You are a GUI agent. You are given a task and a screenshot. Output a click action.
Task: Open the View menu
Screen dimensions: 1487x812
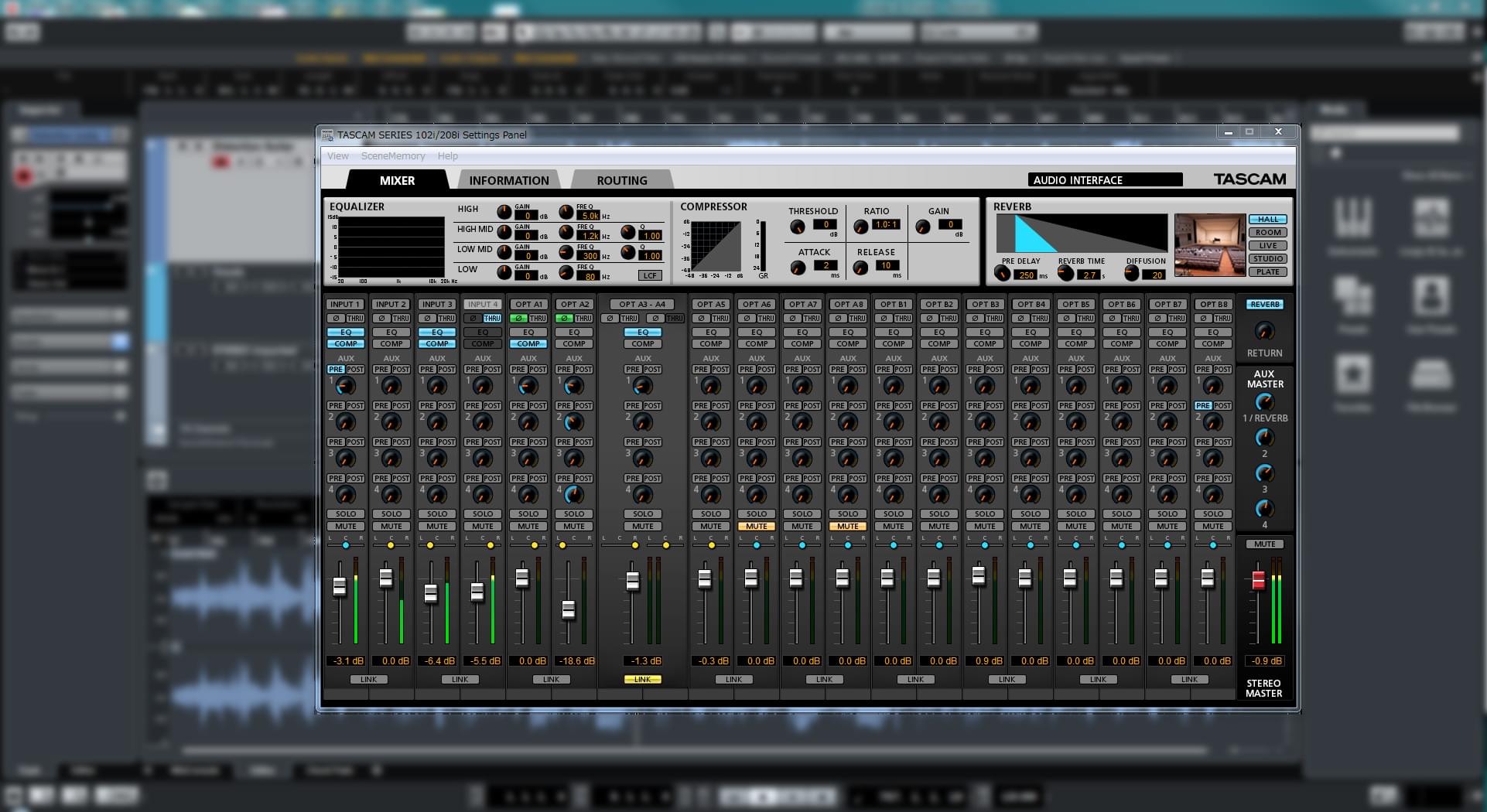click(x=338, y=155)
